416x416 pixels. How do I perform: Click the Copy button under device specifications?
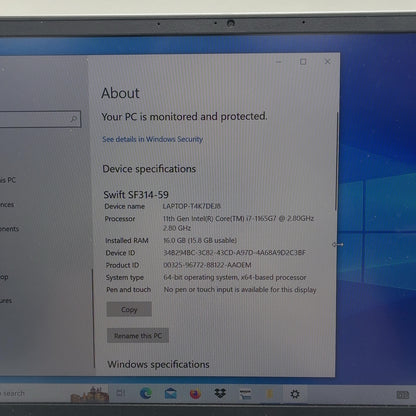pyautogui.click(x=129, y=309)
